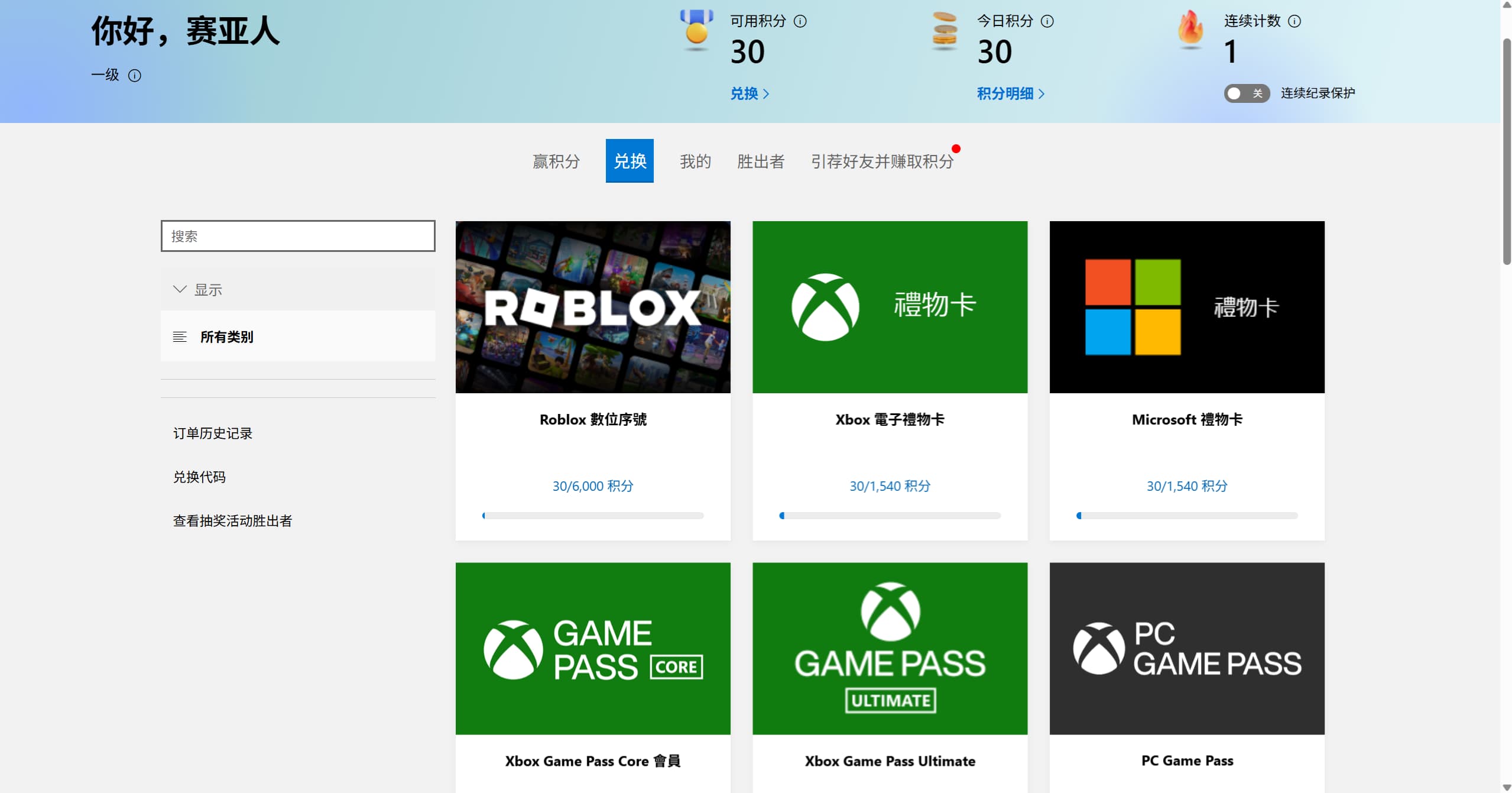The image size is (1512, 793).
Task: Click the 兑换 link under available points
Action: (749, 93)
